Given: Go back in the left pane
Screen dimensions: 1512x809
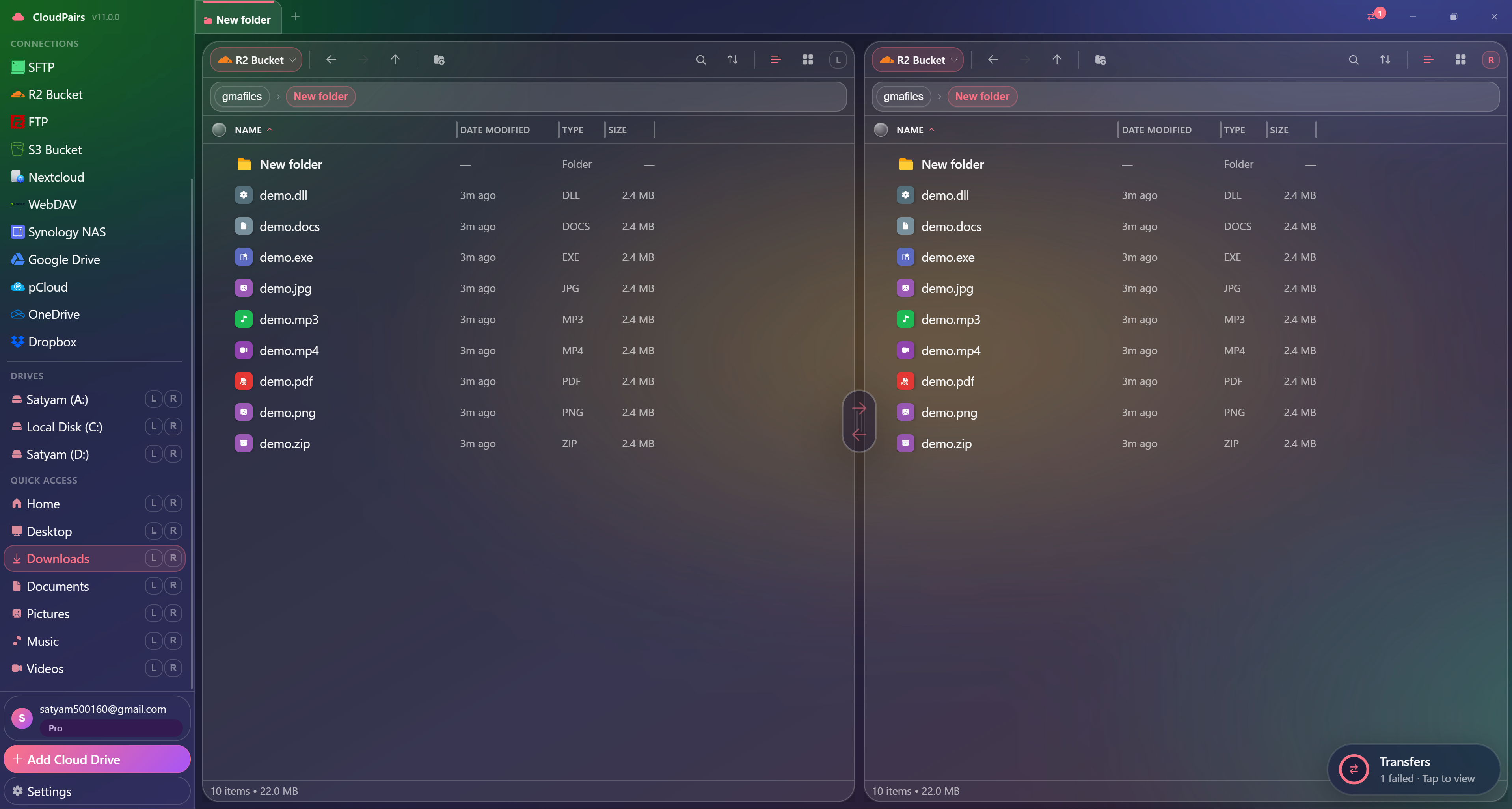Looking at the screenshot, I should (331, 60).
